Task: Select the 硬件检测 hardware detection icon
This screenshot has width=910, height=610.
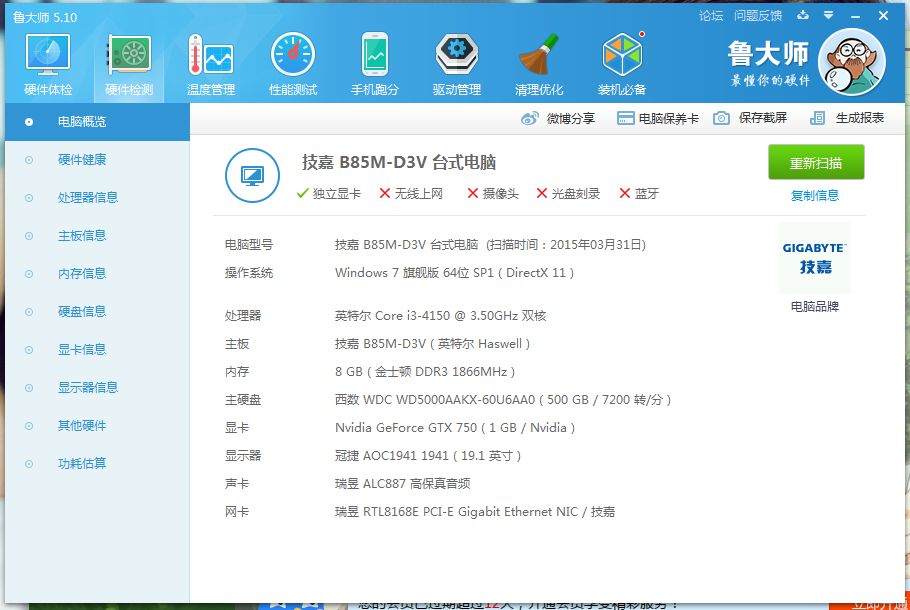Action: pos(129,64)
